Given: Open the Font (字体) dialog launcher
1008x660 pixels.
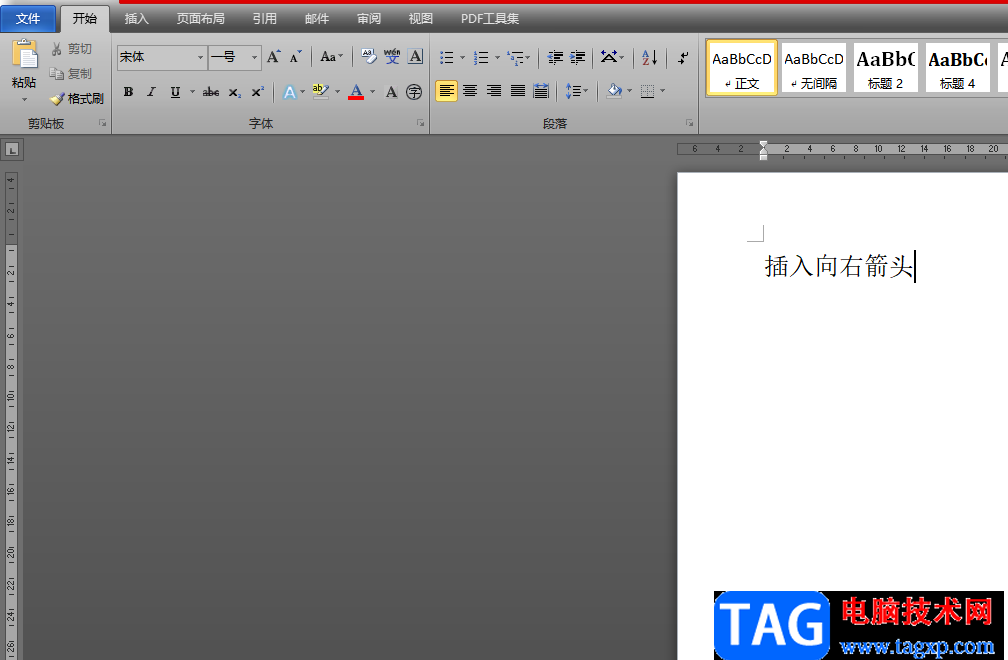Looking at the screenshot, I should [x=420, y=123].
